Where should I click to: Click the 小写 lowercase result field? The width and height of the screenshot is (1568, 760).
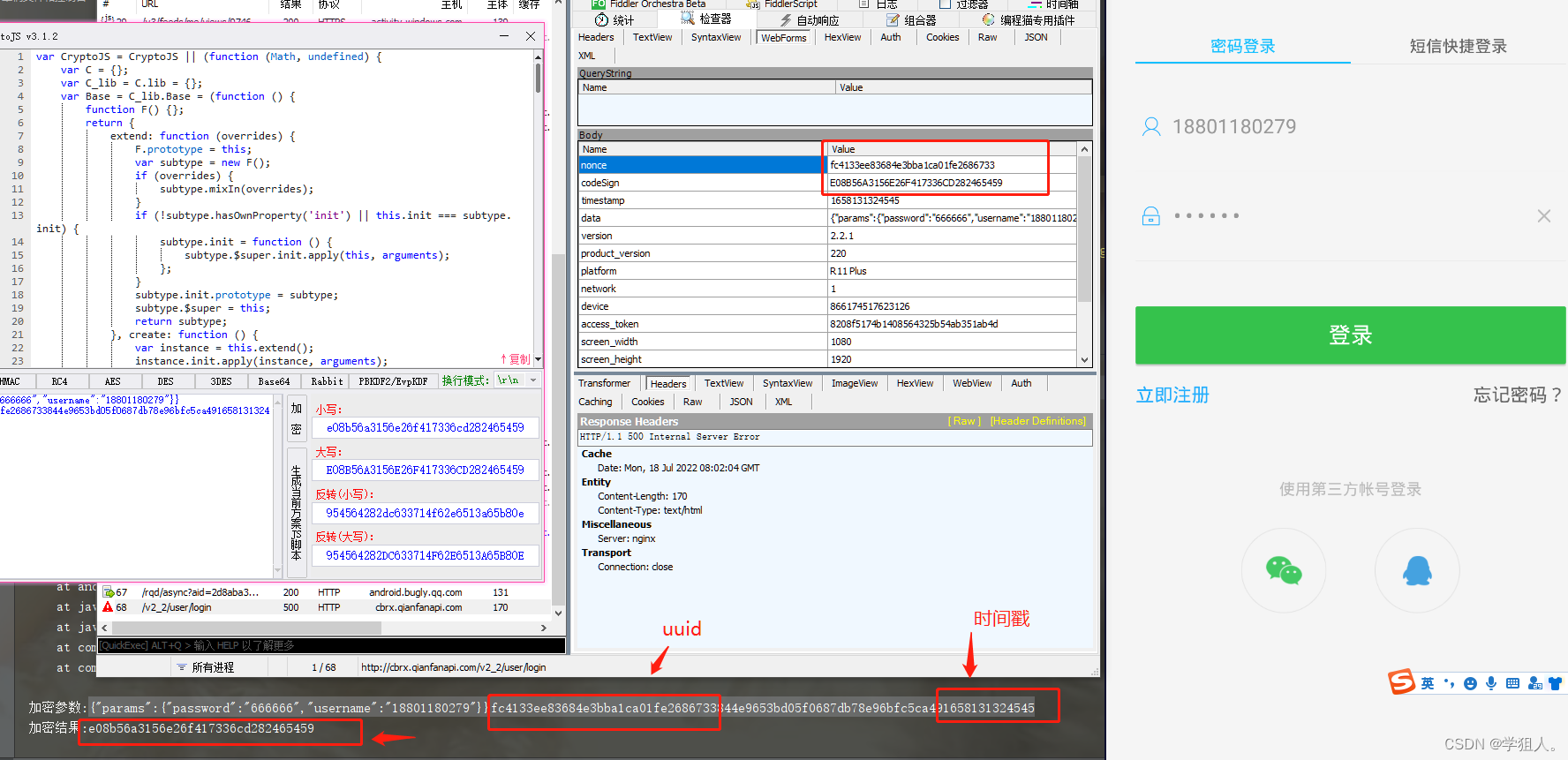pos(426,427)
